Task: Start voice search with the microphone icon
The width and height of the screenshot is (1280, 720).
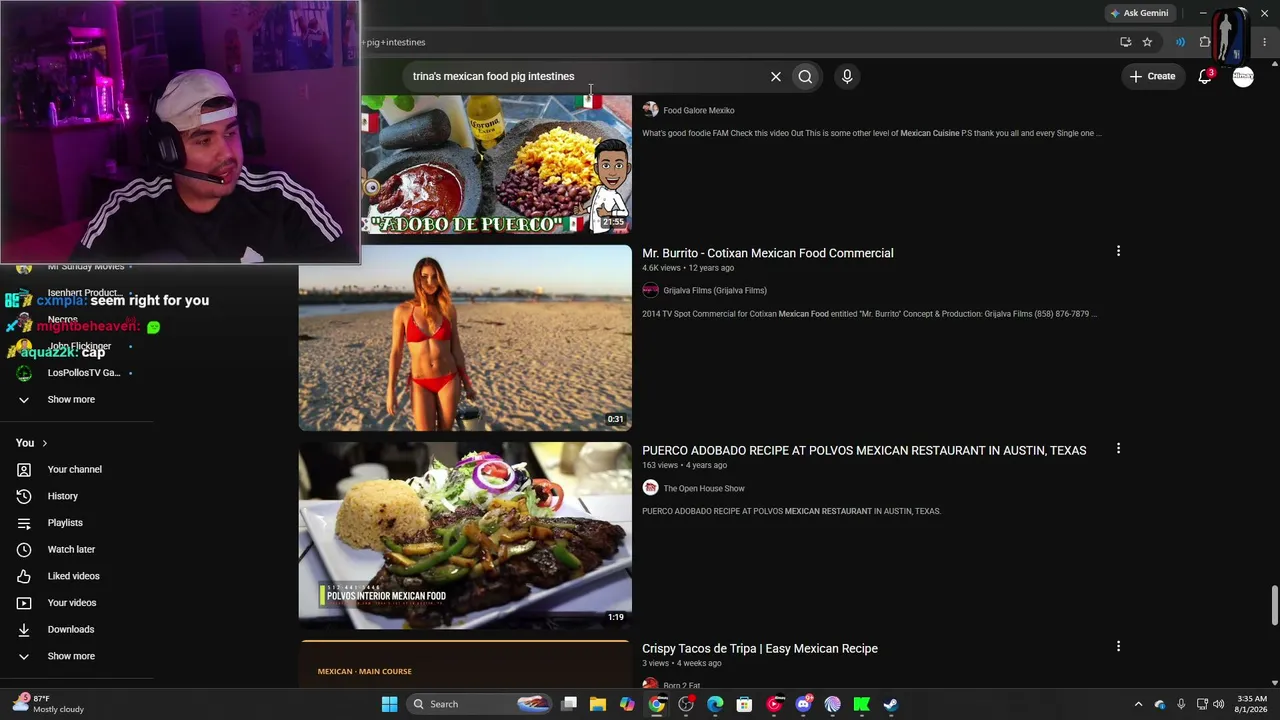Action: coord(847,76)
